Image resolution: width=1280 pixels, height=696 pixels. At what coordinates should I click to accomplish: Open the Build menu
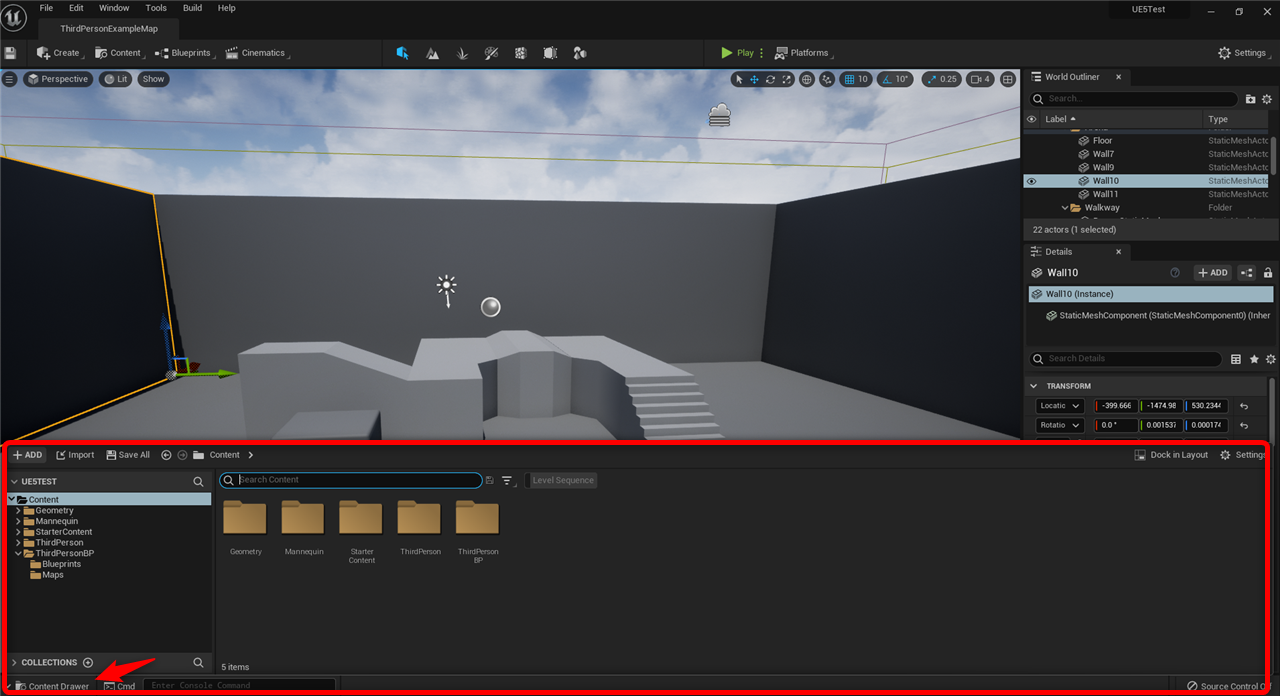192,8
